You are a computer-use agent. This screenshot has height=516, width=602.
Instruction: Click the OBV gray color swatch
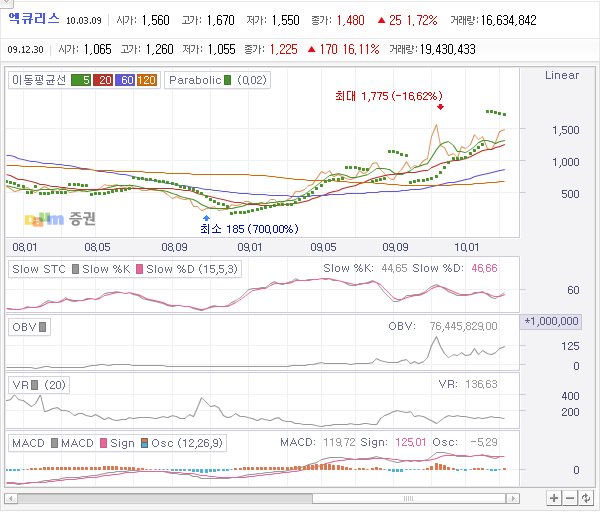(43, 327)
